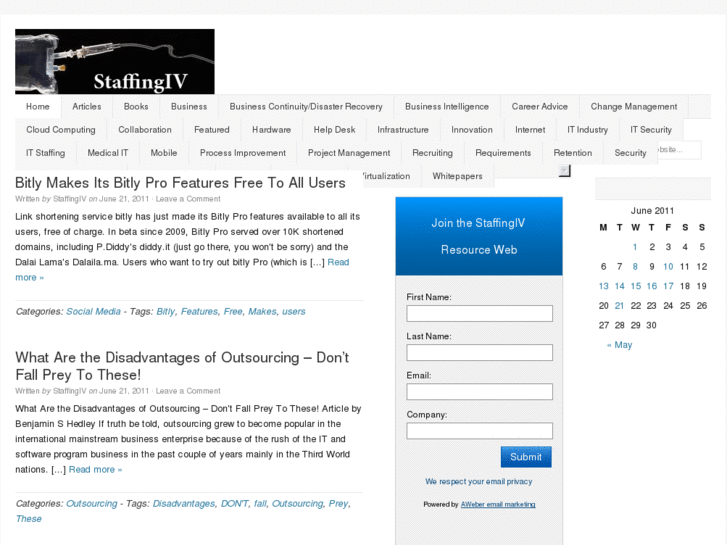
Task: Click Leave a Comment under Bitly article
Action: [188, 199]
